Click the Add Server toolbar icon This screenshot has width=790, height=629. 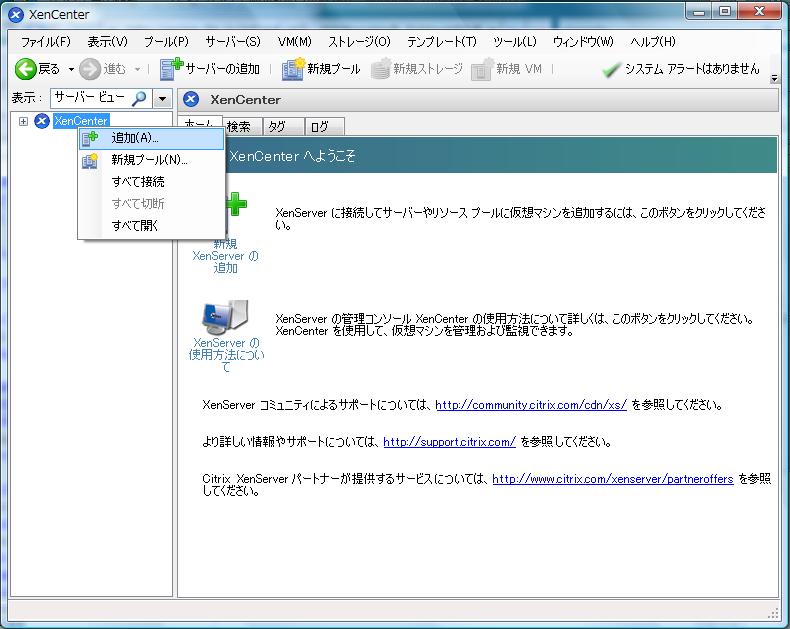coord(171,69)
